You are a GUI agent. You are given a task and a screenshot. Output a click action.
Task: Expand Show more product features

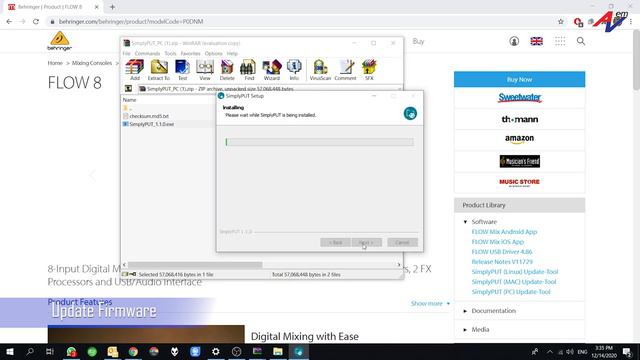[x=430, y=303]
